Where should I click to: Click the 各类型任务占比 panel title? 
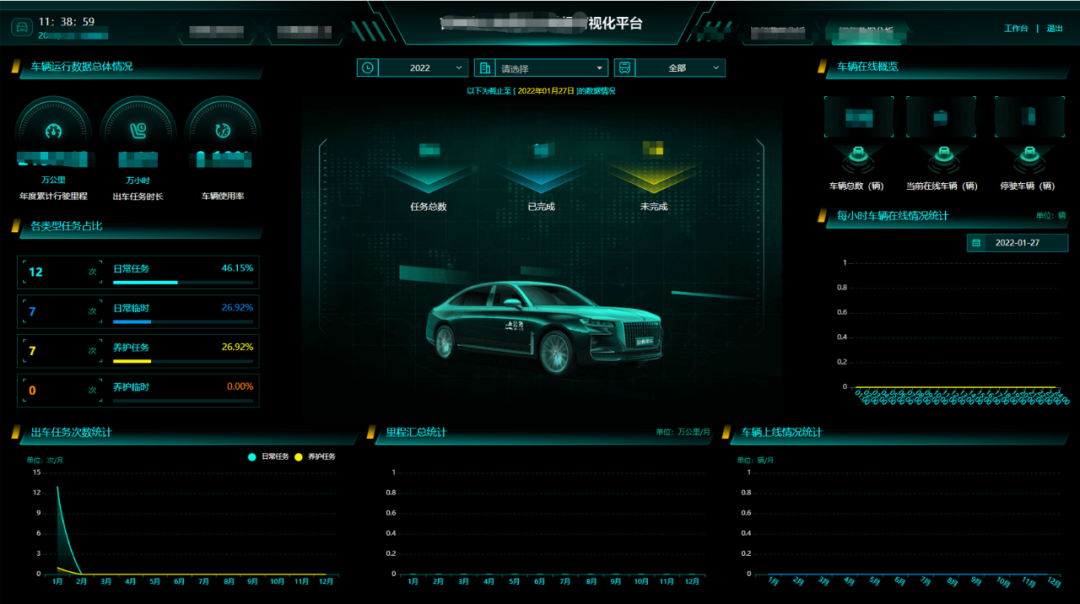point(66,226)
